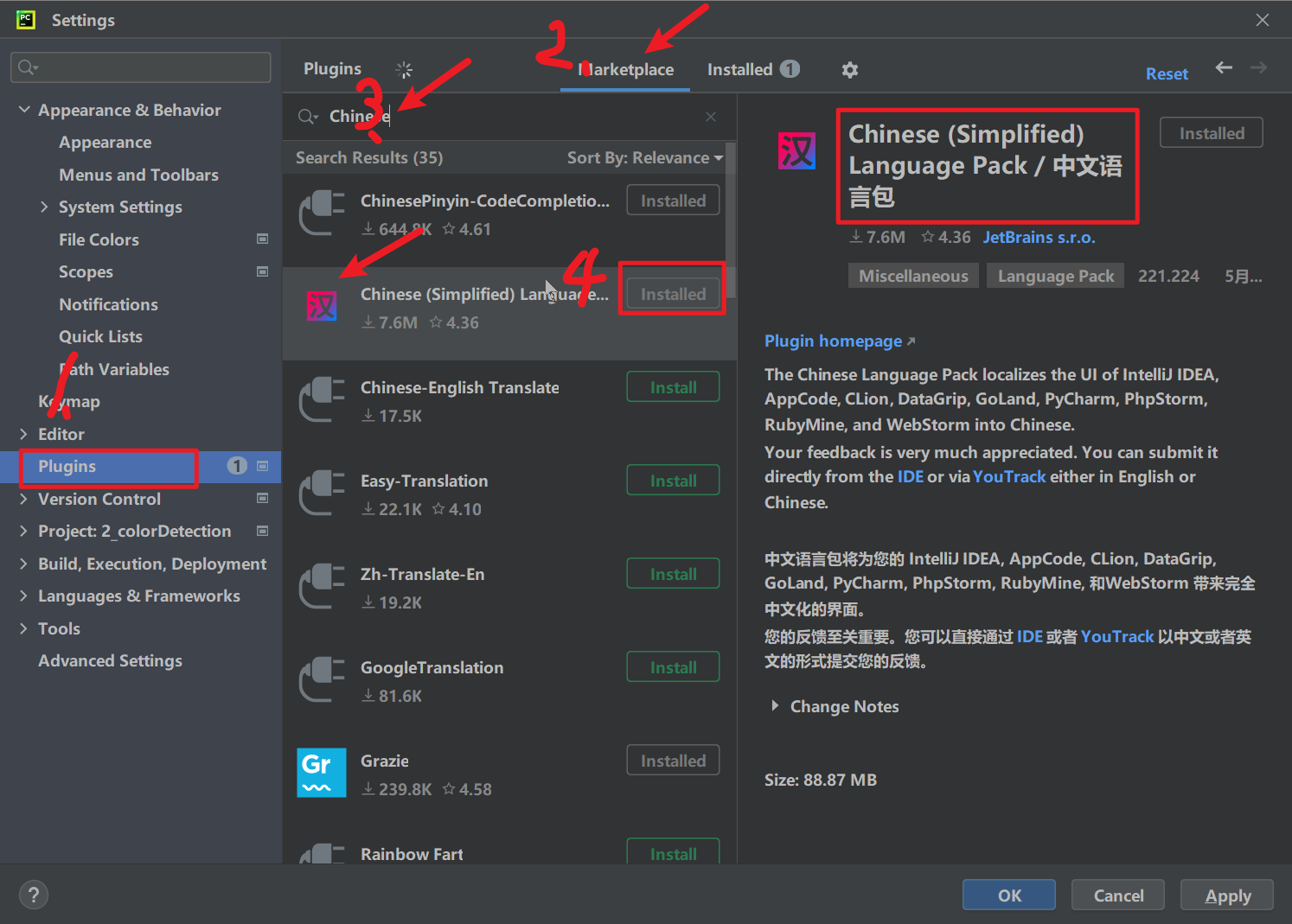Click the Grazie plugin icon
This screenshot has height=924, width=1292.
pyautogui.click(x=322, y=773)
